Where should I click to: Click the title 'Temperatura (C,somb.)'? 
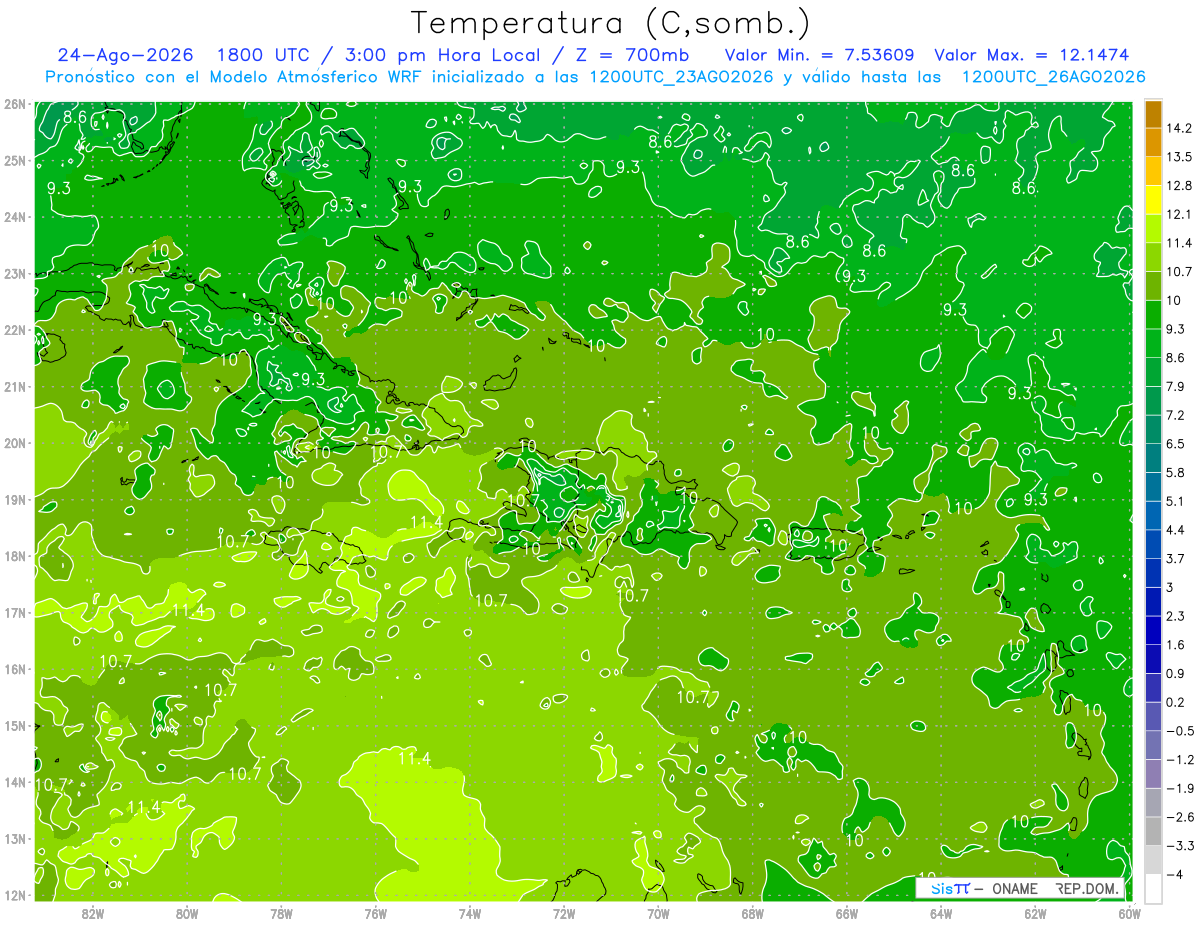coord(611,23)
